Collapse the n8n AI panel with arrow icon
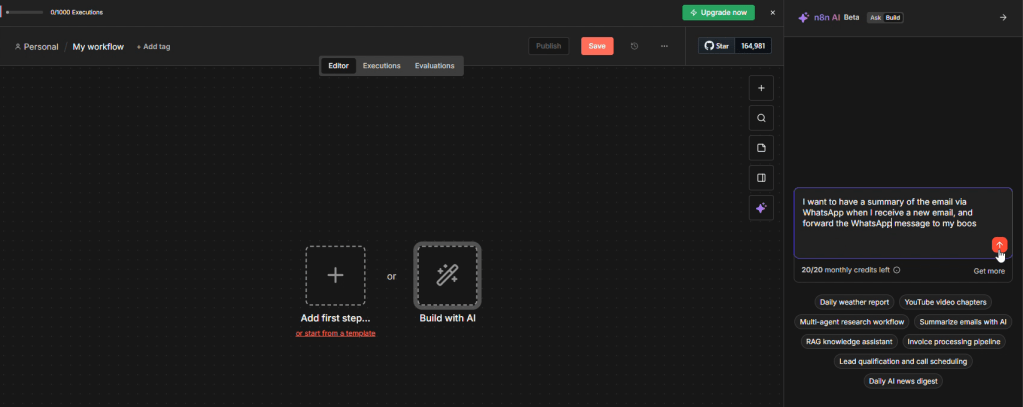The image size is (1023, 407). 1003,17
